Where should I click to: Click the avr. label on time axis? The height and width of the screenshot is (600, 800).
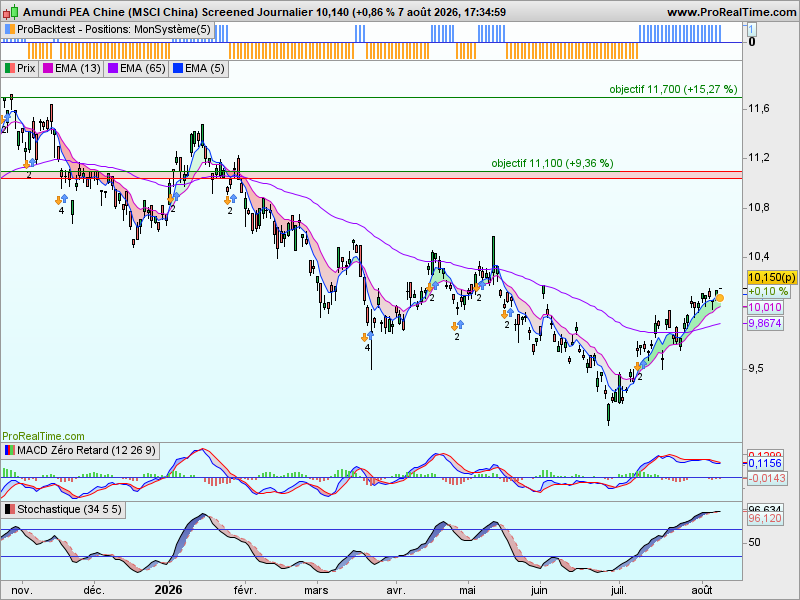(x=396, y=590)
